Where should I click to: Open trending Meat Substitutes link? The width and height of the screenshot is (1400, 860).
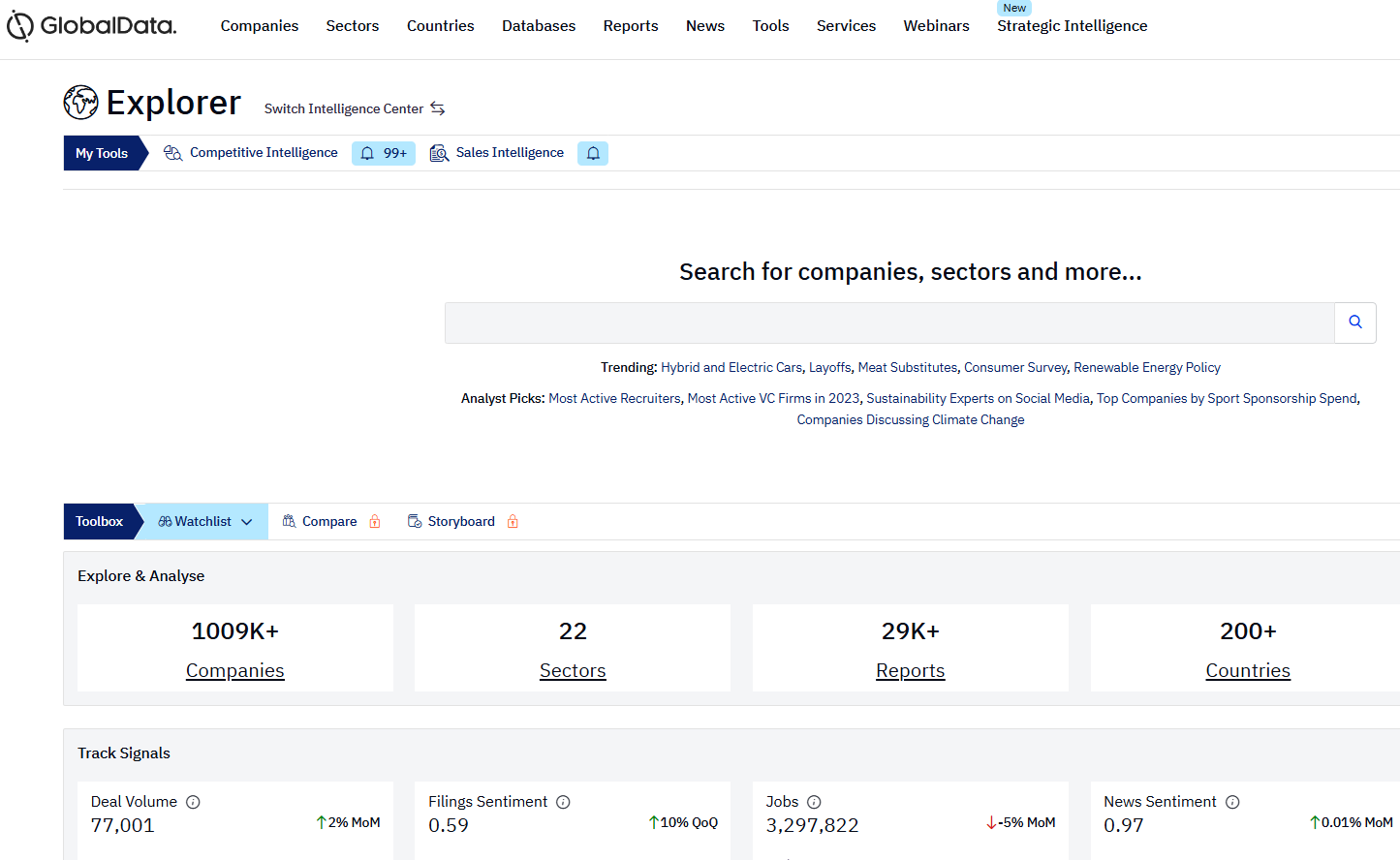908,367
